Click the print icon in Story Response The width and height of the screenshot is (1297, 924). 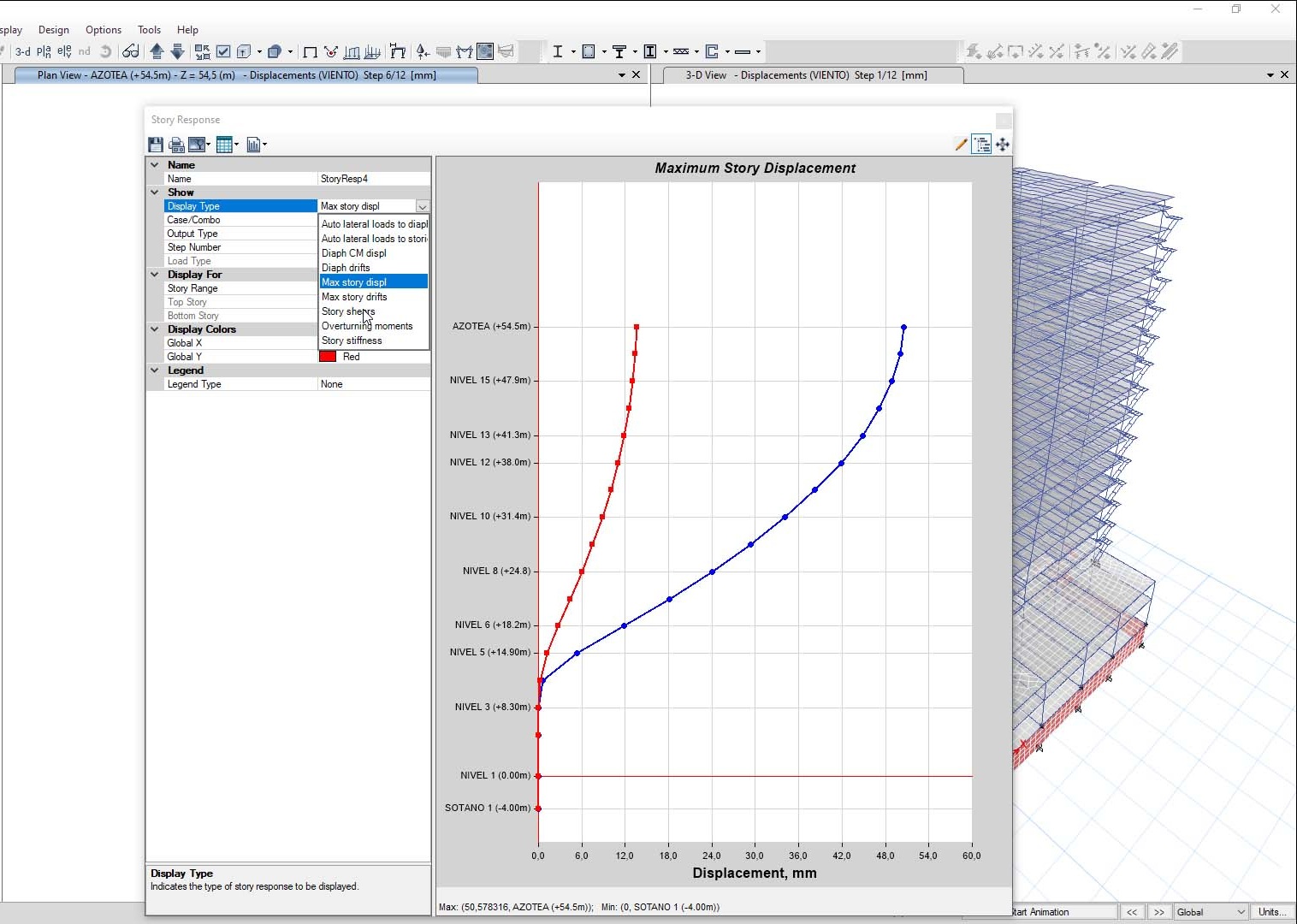tap(176, 145)
